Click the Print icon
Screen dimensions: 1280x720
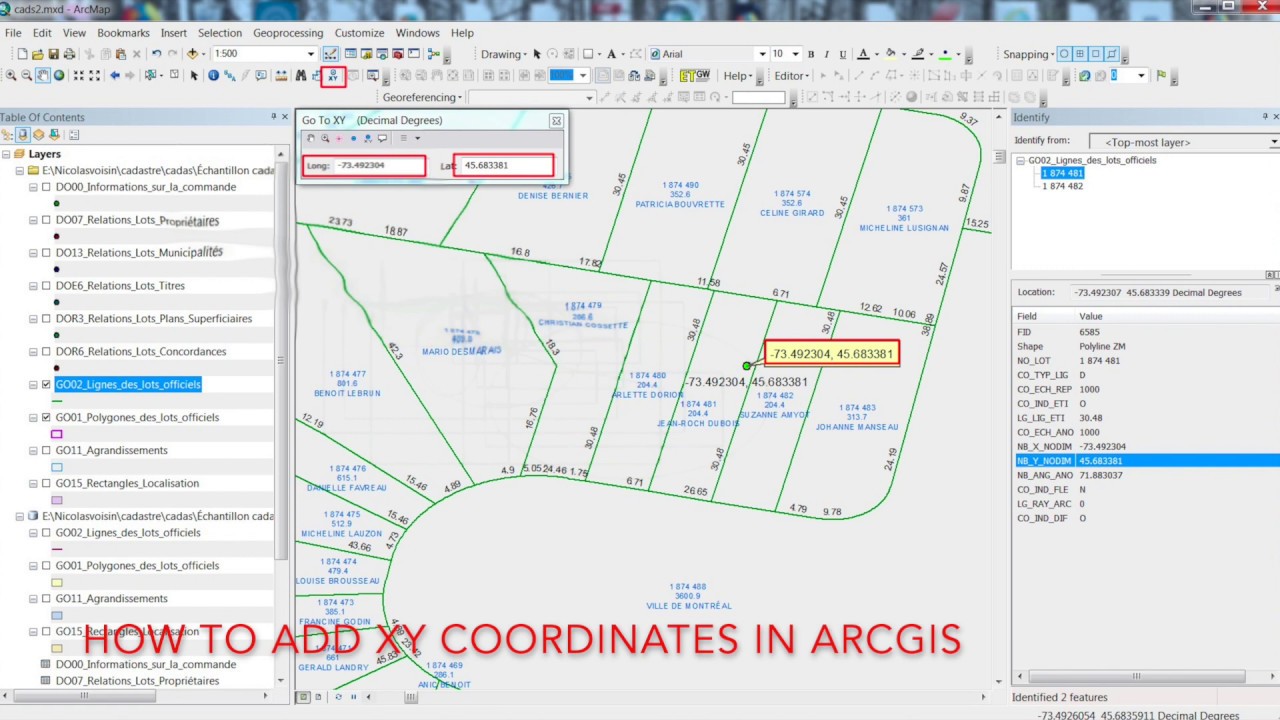click(68, 54)
